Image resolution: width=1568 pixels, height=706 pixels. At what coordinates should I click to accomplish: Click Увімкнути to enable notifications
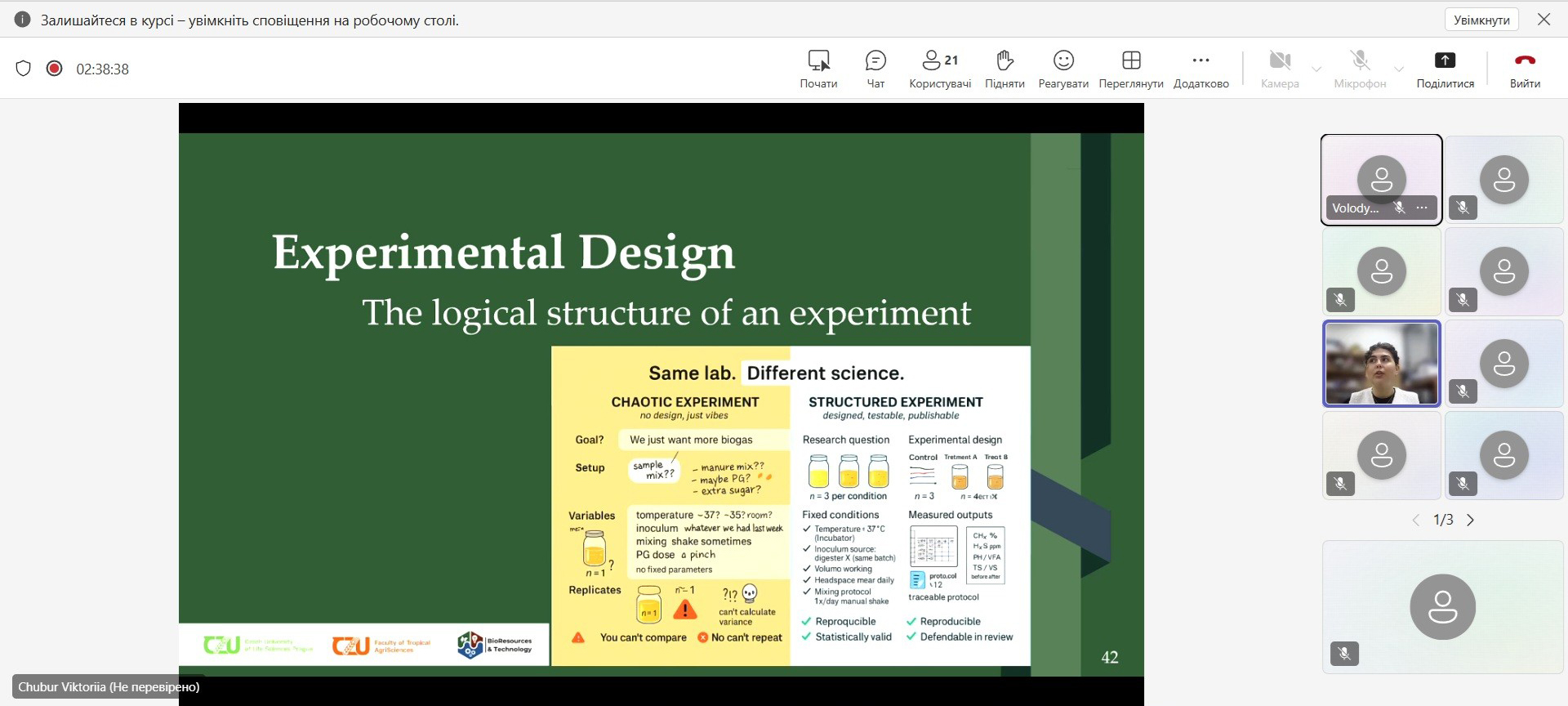tap(1481, 20)
